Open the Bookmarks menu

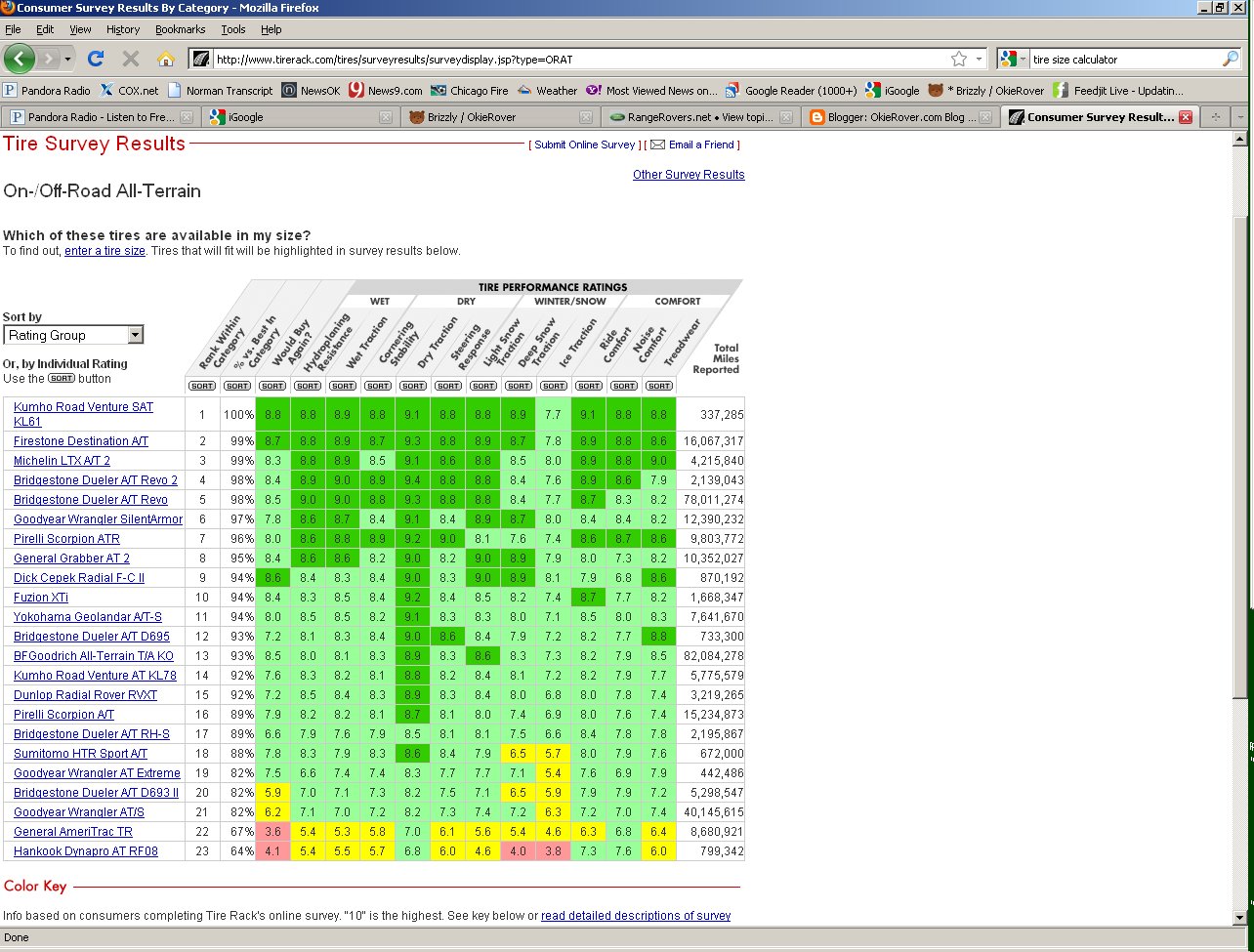[x=181, y=29]
